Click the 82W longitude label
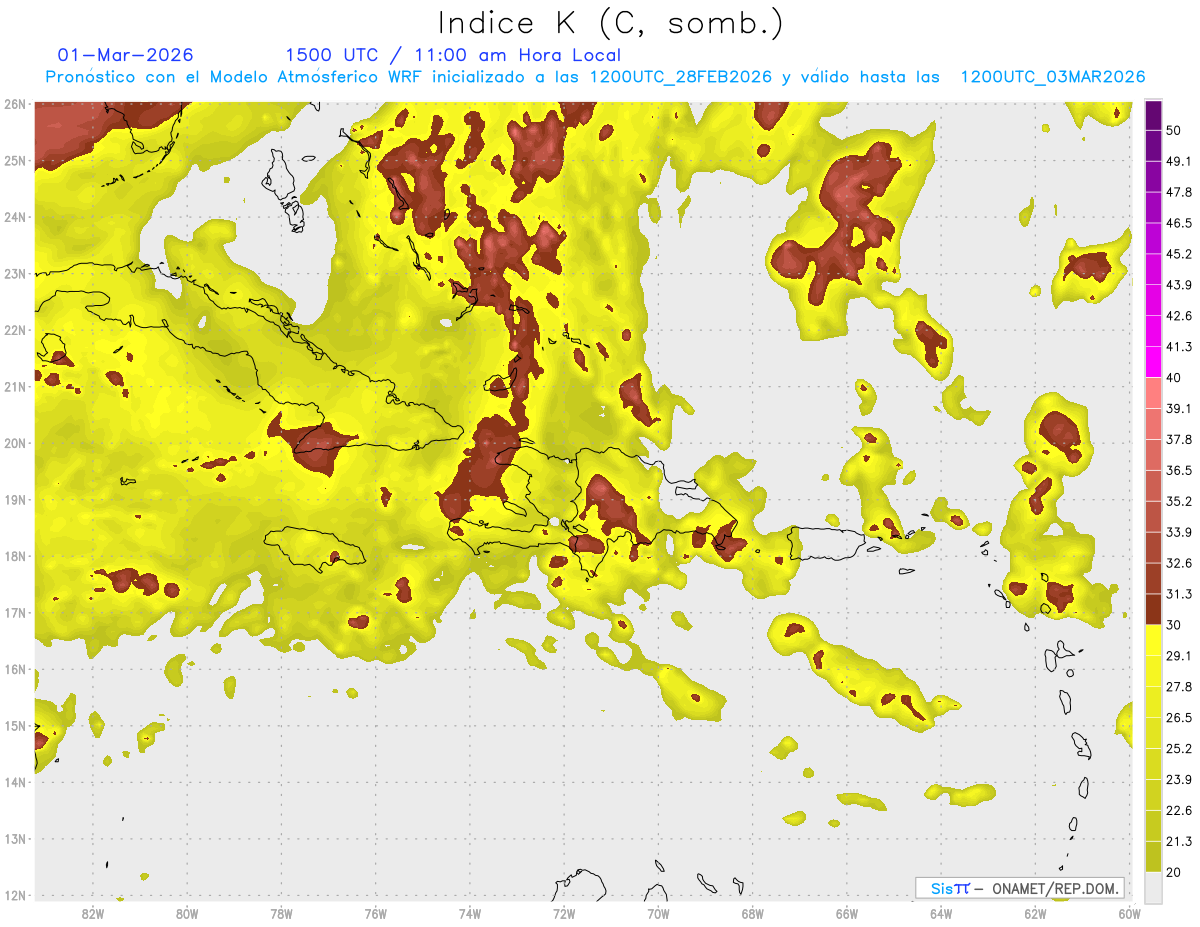This screenshot has height=927, width=1200. pyautogui.click(x=92, y=913)
